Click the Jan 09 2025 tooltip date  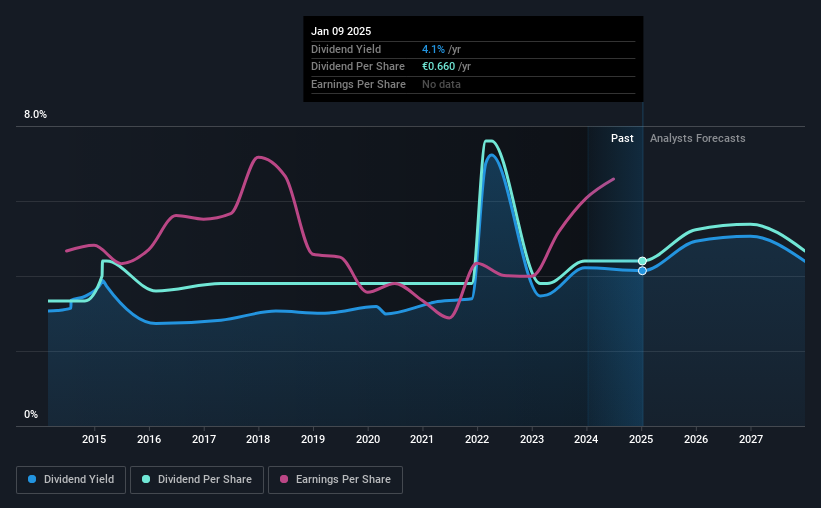coord(341,31)
